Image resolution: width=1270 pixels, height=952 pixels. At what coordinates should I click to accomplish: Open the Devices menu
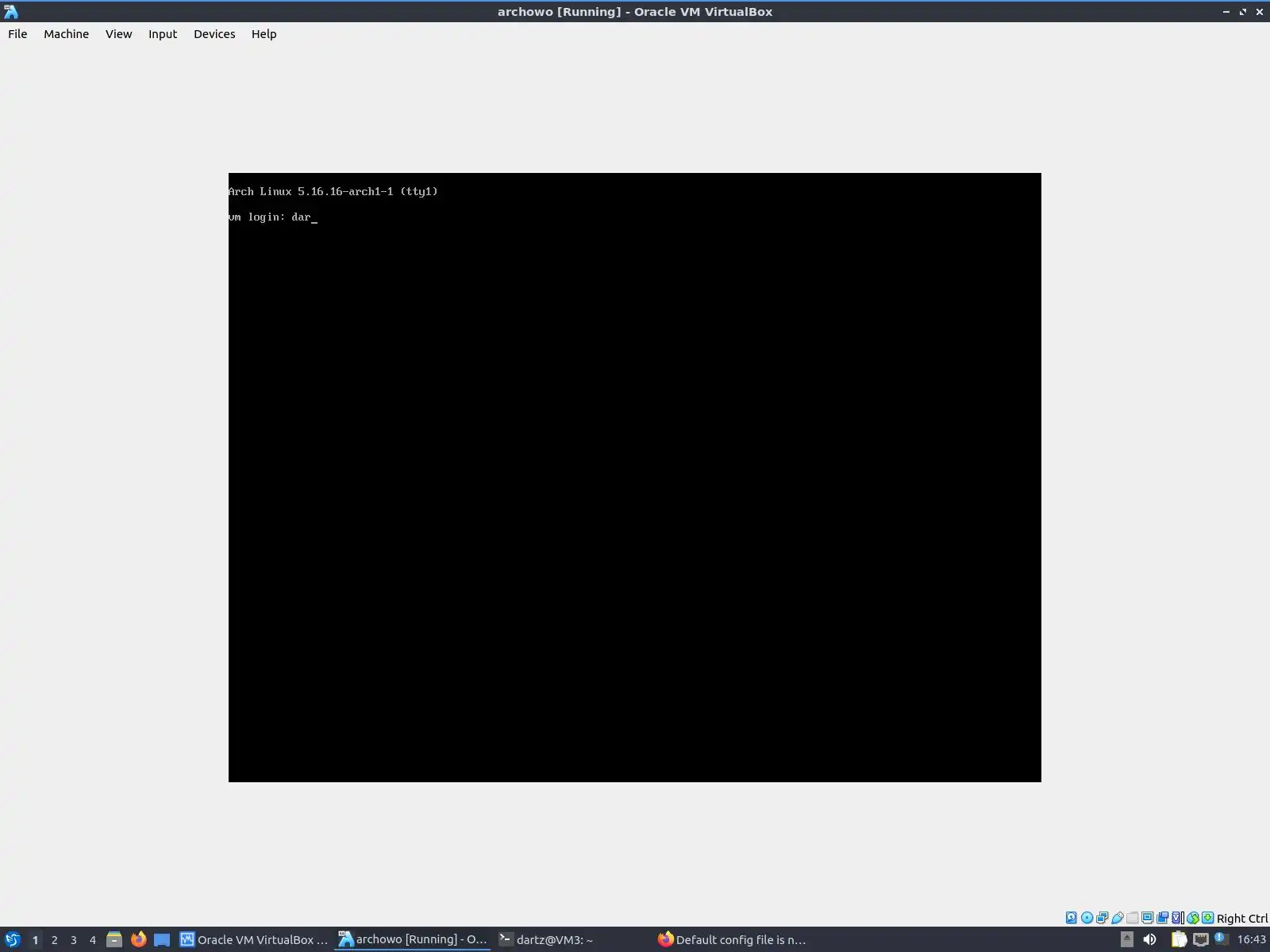point(214,34)
